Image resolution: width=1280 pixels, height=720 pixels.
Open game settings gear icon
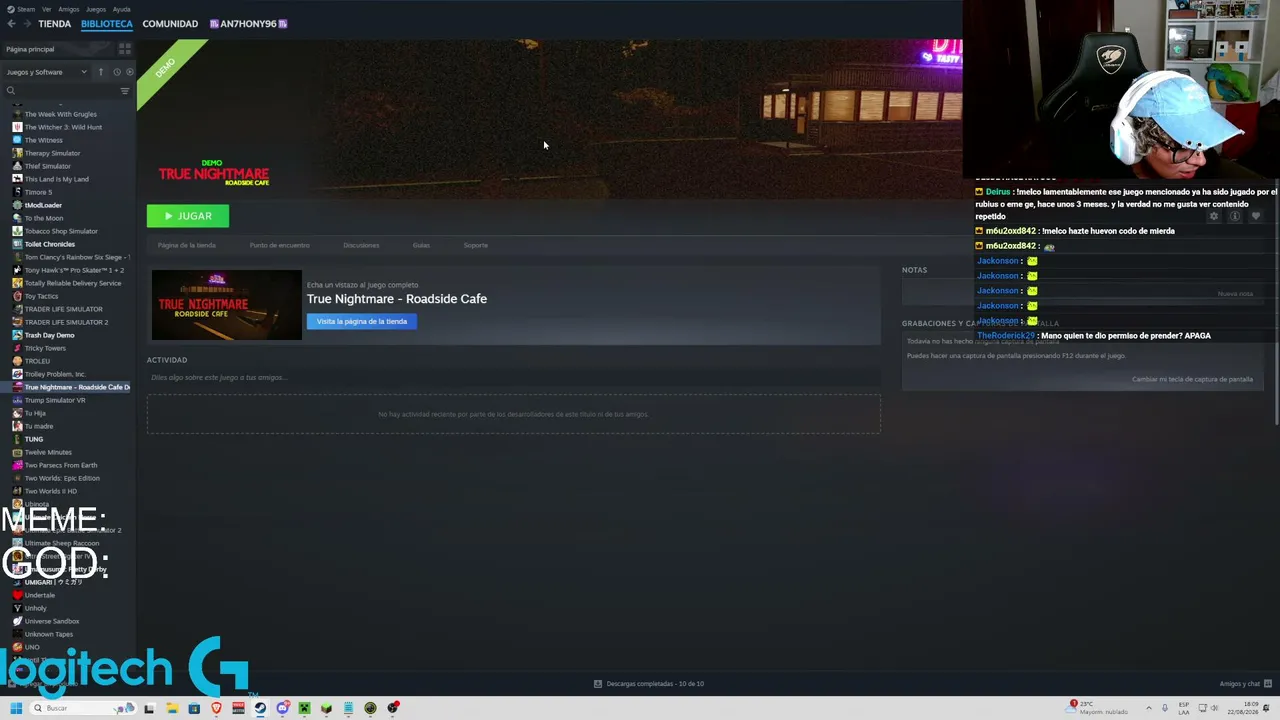tap(1214, 216)
